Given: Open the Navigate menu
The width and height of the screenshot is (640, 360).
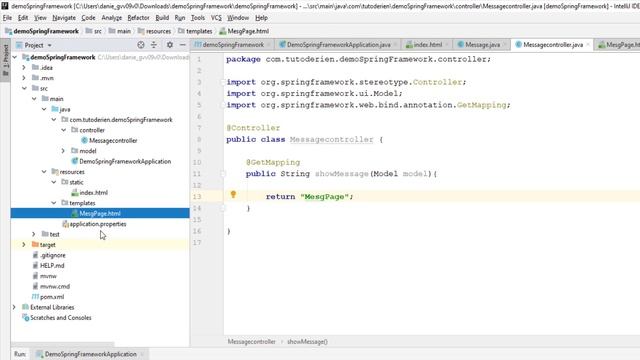Looking at the screenshot, I should tap(64, 18).
